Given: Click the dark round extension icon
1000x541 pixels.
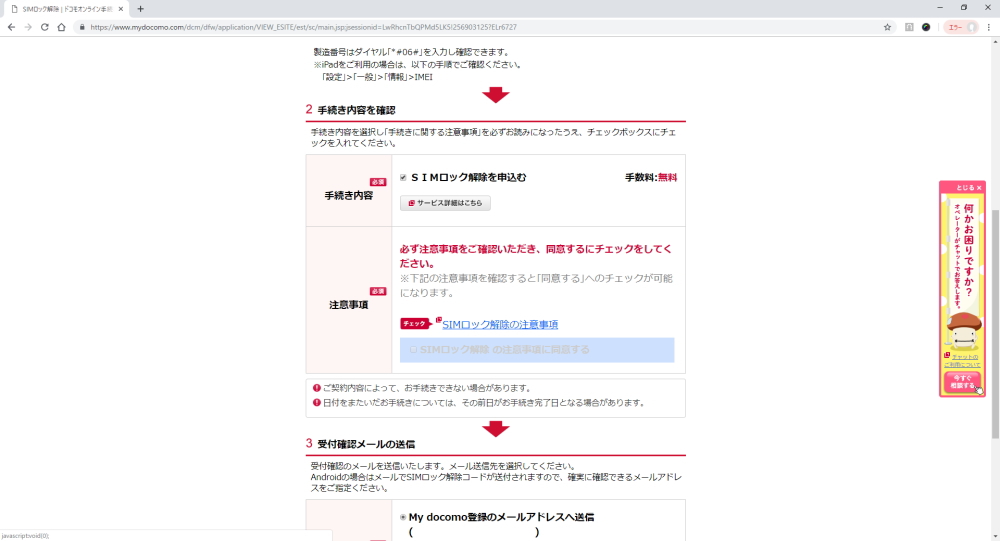Looking at the screenshot, I should [926, 27].
